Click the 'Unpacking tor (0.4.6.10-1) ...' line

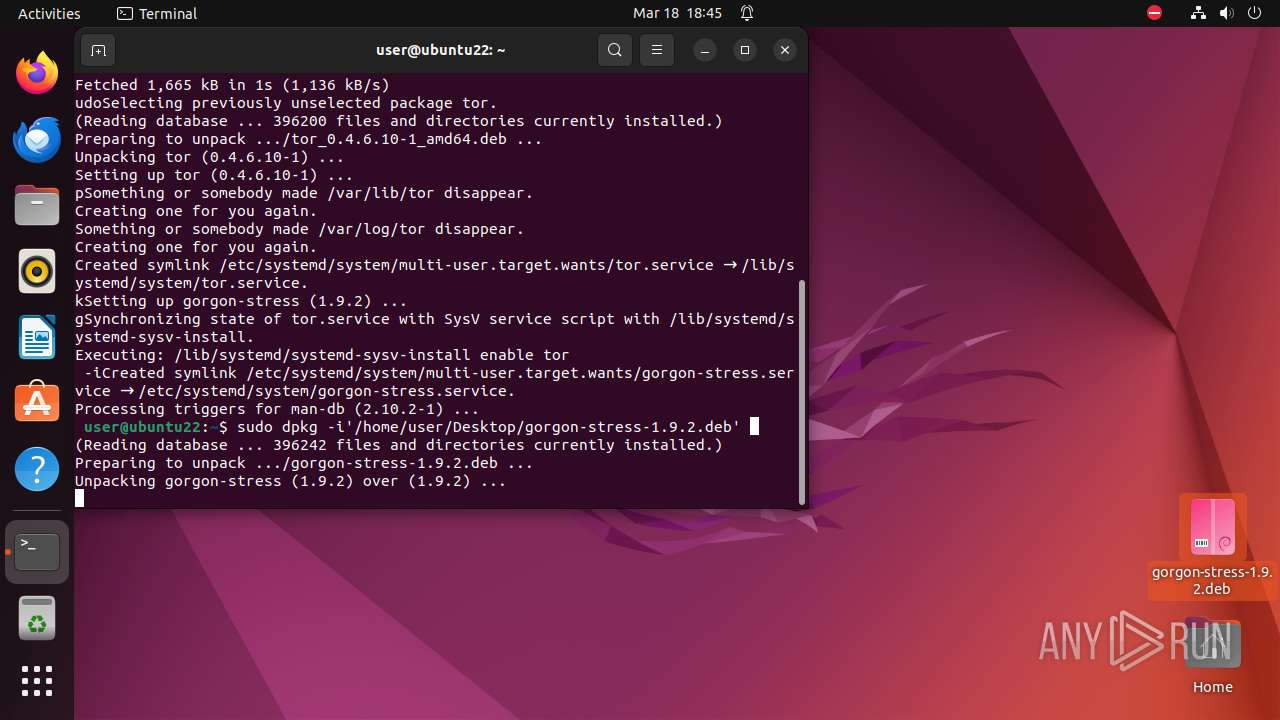[x=209, y=157]
